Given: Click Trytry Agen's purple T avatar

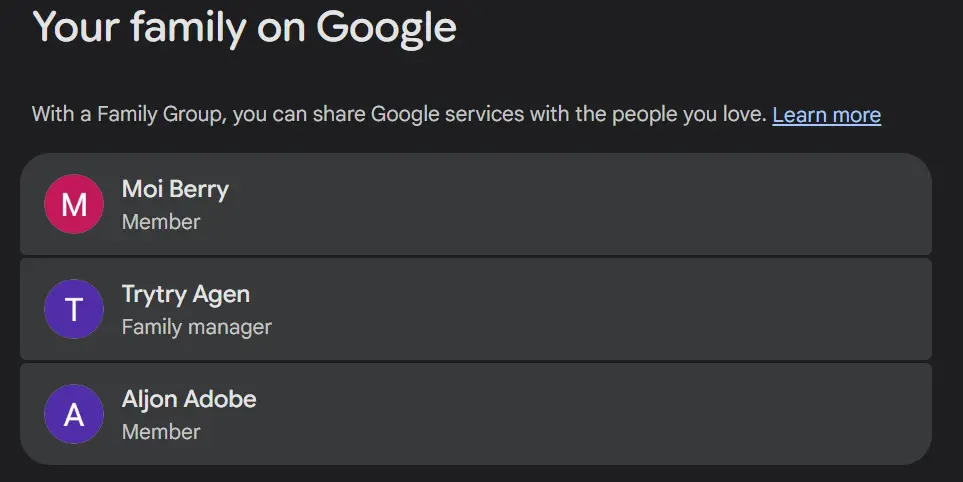Looking at the screenshot, I should 74,309.
